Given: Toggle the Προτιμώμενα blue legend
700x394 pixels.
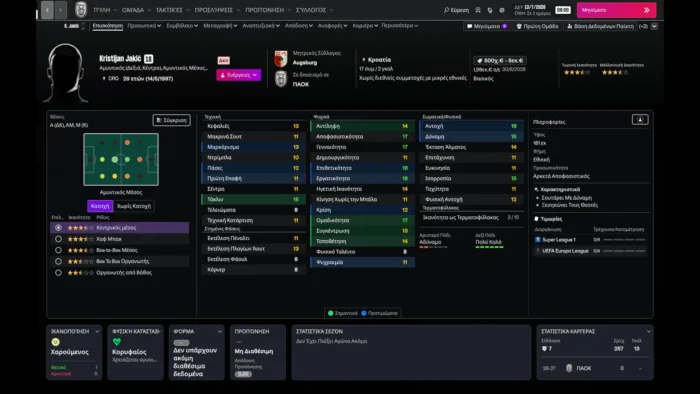Looking at the screenshot, I should click(379, 313).
